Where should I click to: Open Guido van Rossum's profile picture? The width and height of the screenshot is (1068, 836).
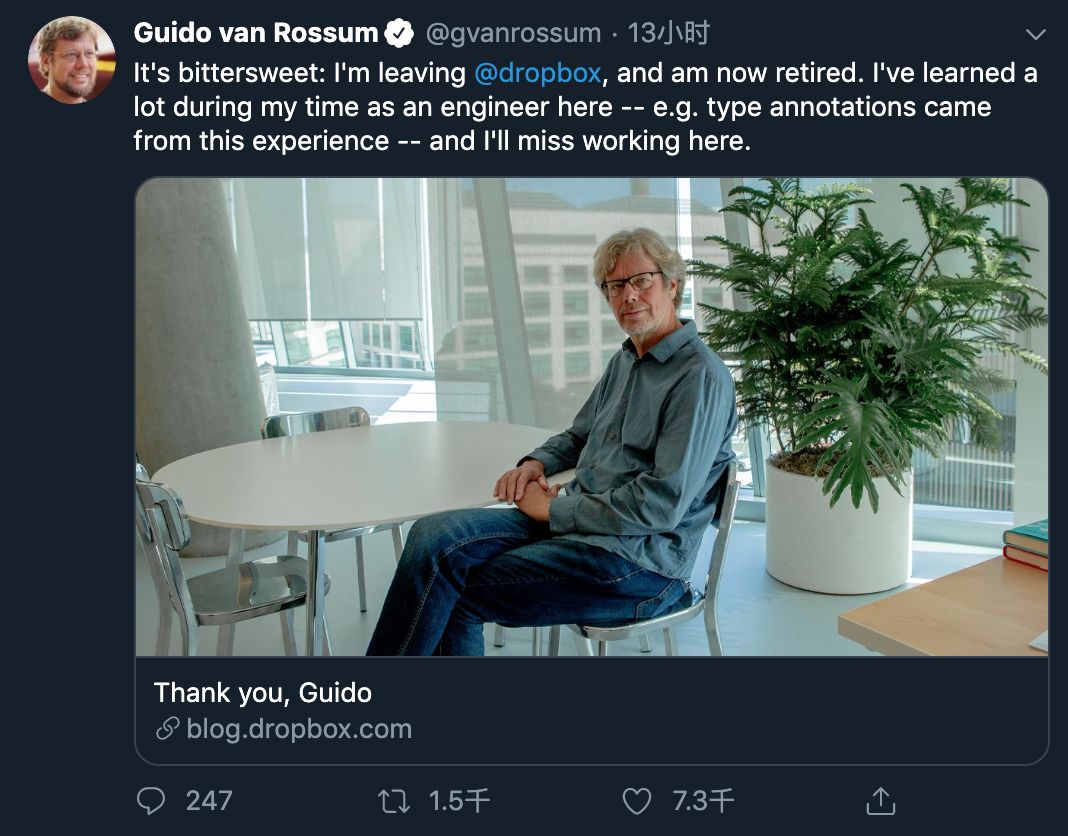click(x=72, y=60)
